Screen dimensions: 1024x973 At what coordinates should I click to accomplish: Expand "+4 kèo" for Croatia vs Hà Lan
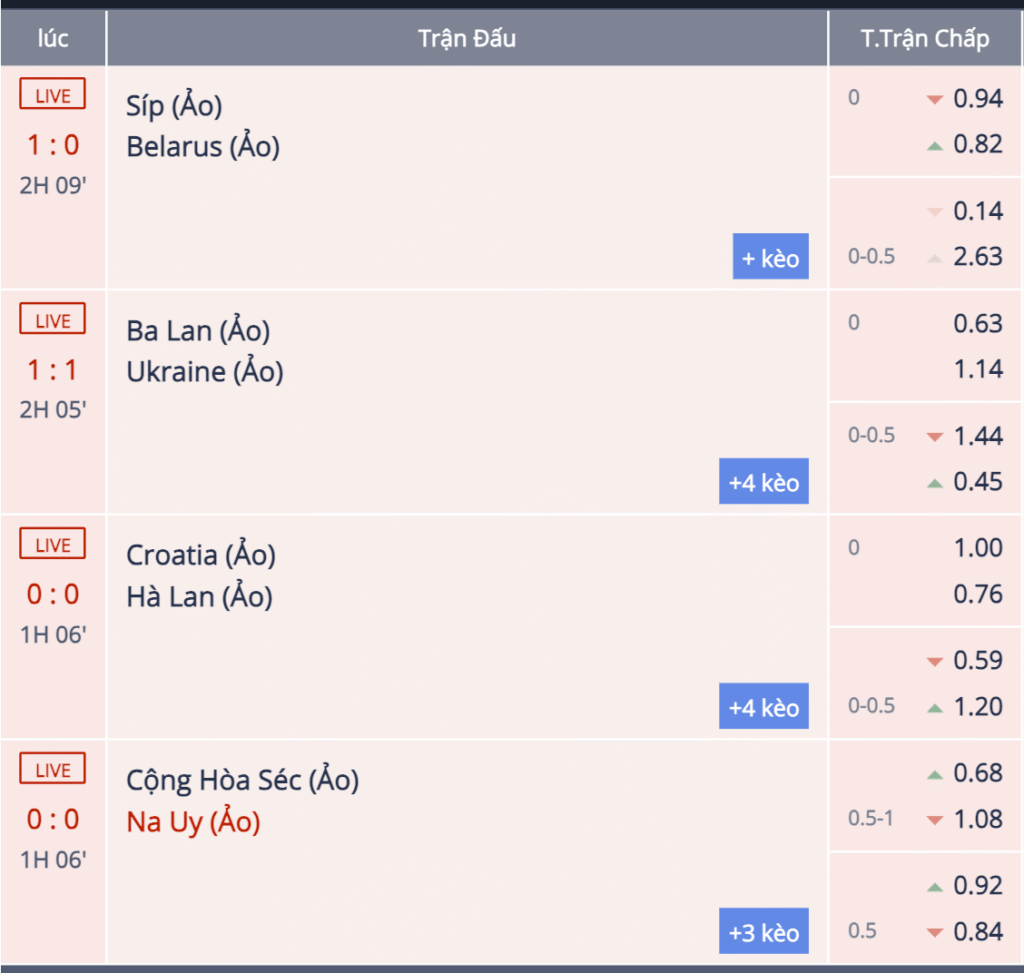click(x=764, y=708)
